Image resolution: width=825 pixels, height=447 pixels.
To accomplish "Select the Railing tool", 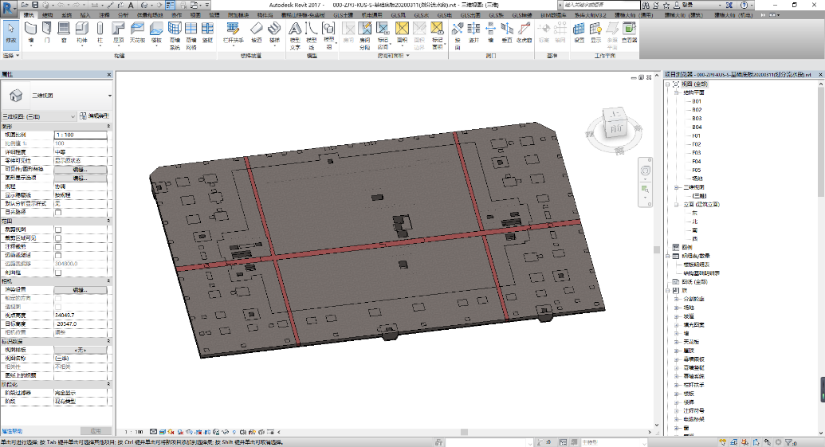I will (x=233, y=33).
